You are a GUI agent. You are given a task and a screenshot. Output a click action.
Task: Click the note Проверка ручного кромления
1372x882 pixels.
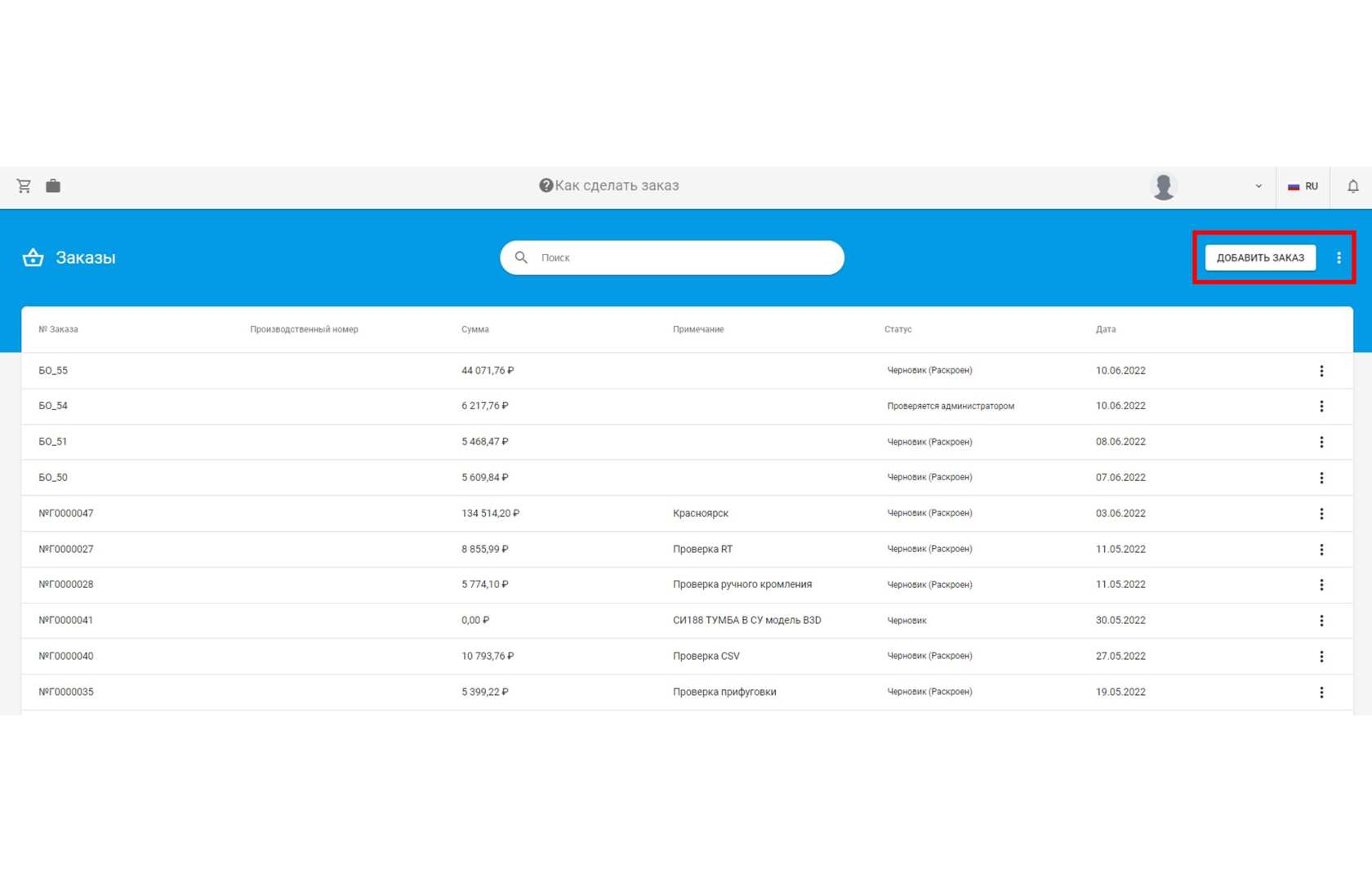[742, 585]
